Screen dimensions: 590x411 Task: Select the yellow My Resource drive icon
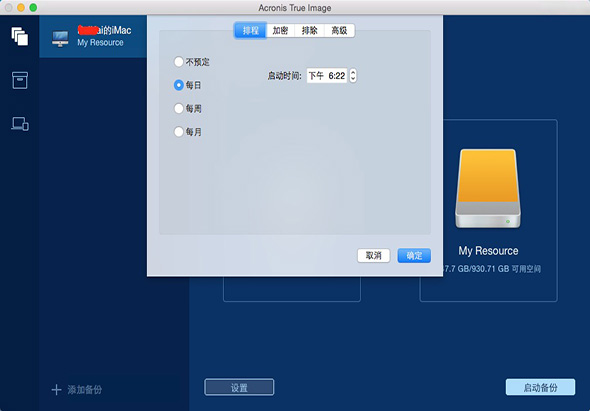488,189
